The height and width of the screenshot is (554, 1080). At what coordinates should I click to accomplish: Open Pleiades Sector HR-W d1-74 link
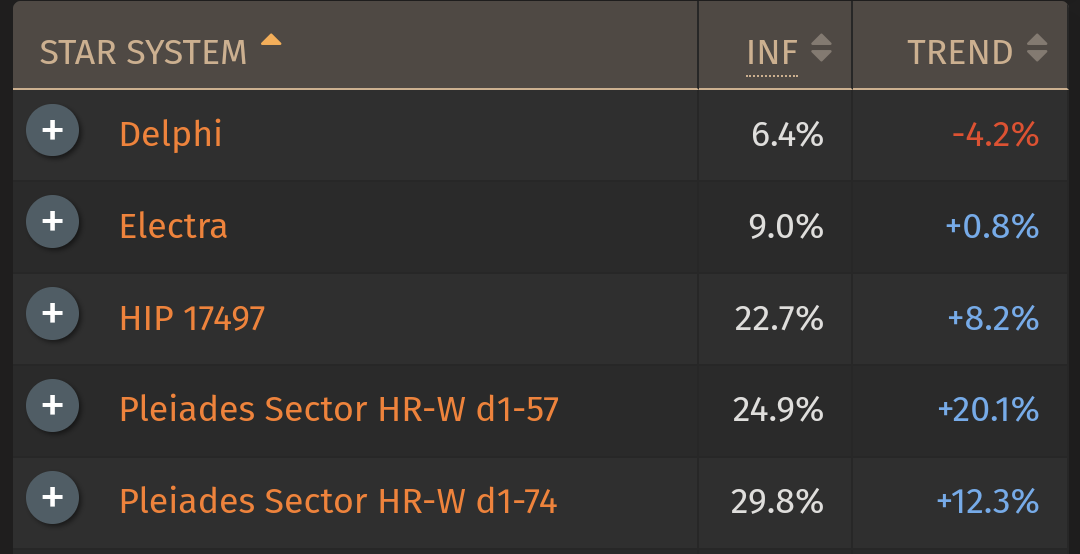tap(338, 502)
